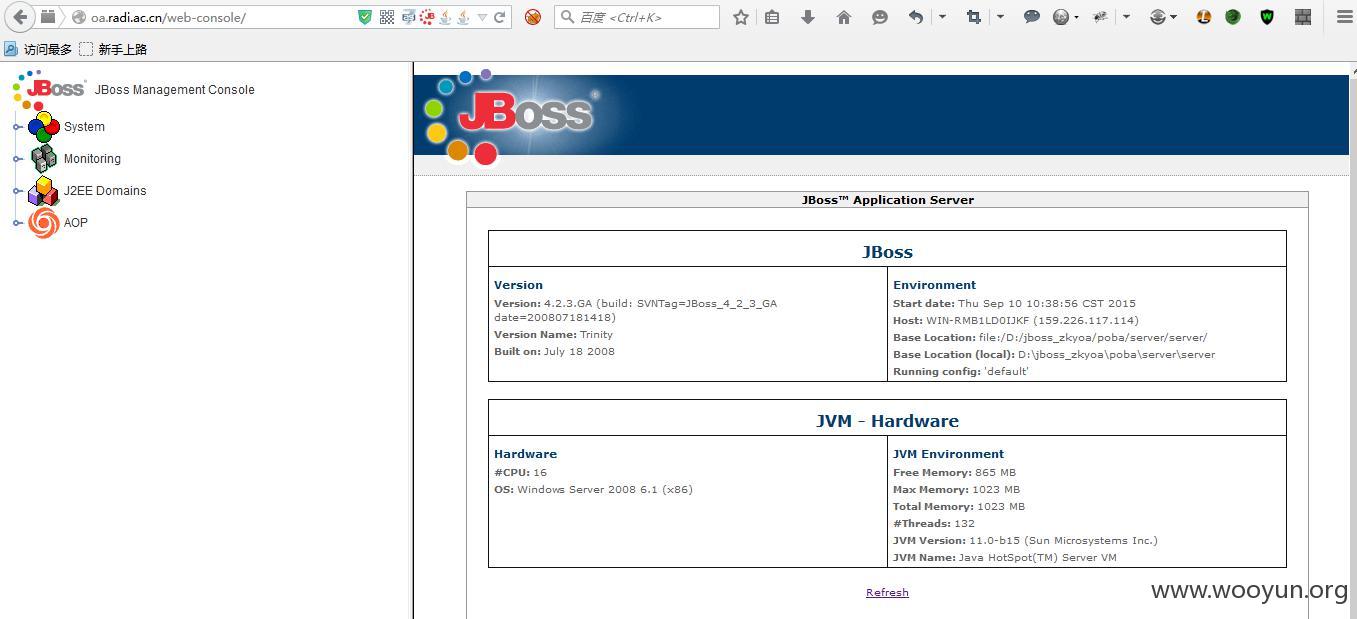Click the 'JVM Version: 11.0-b15' text
The height and width of the screenshot is (619, 1357).
click(x=1025, y=541)
